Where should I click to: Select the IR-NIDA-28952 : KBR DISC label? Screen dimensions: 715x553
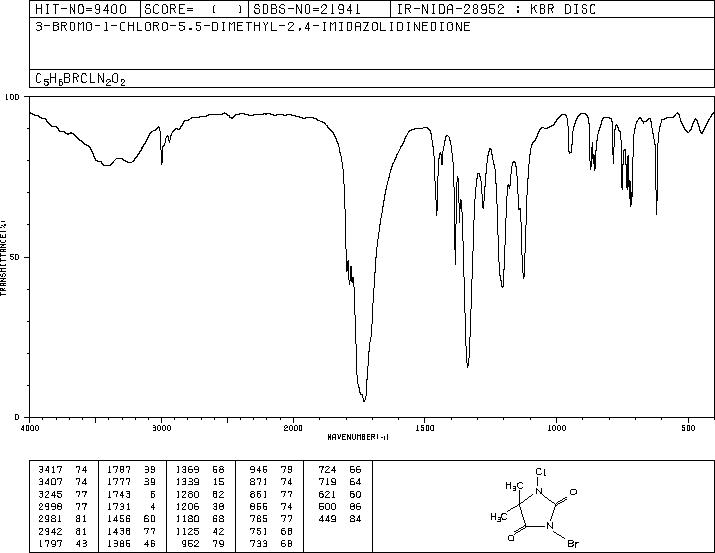coord(496,9)
